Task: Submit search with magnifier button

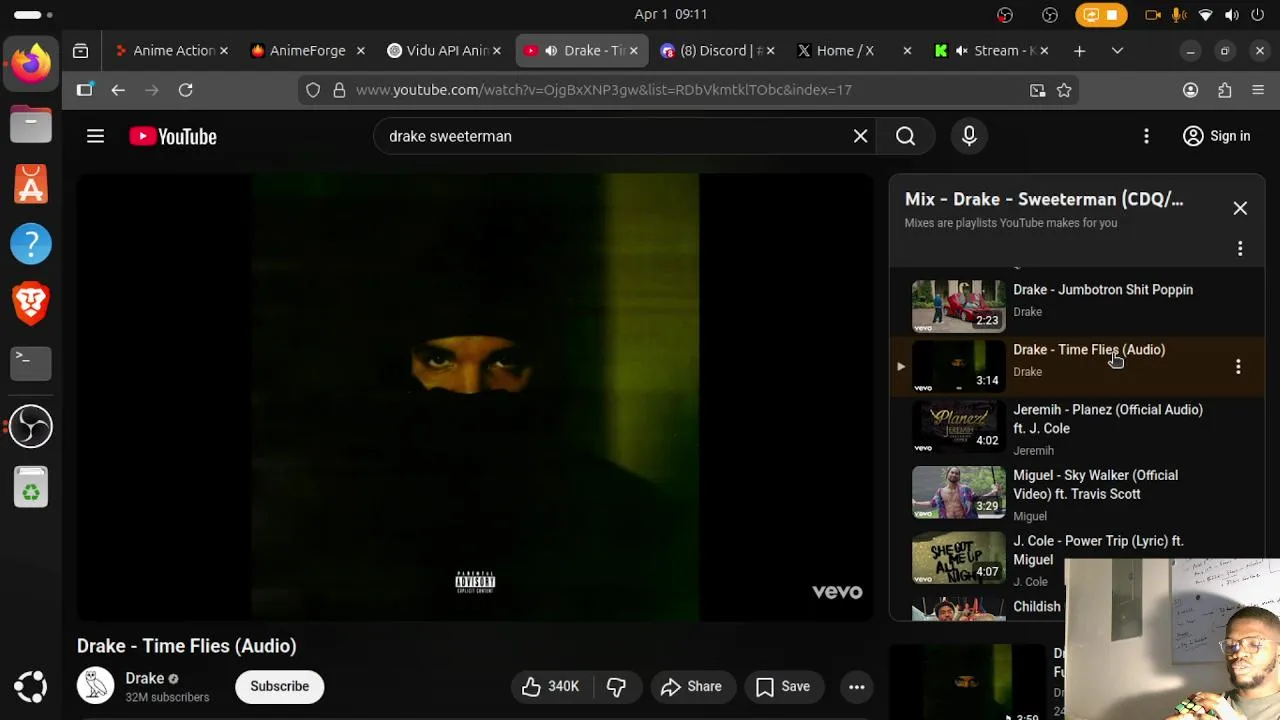Action: pos(905,136)
